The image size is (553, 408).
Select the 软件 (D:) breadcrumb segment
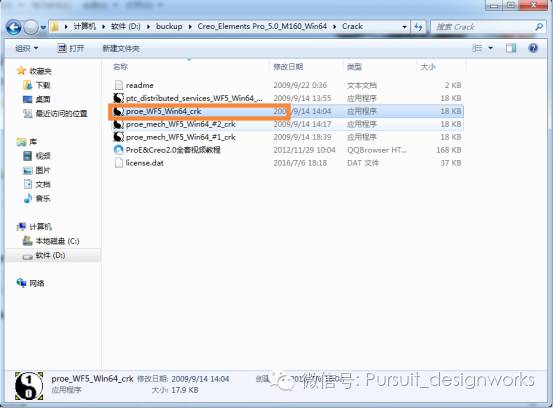click(126, 26)
